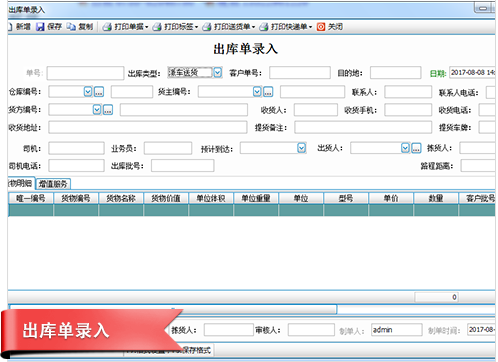Click the 日期 date field
The height and width of the screenshot is (362, 498).
472,72
